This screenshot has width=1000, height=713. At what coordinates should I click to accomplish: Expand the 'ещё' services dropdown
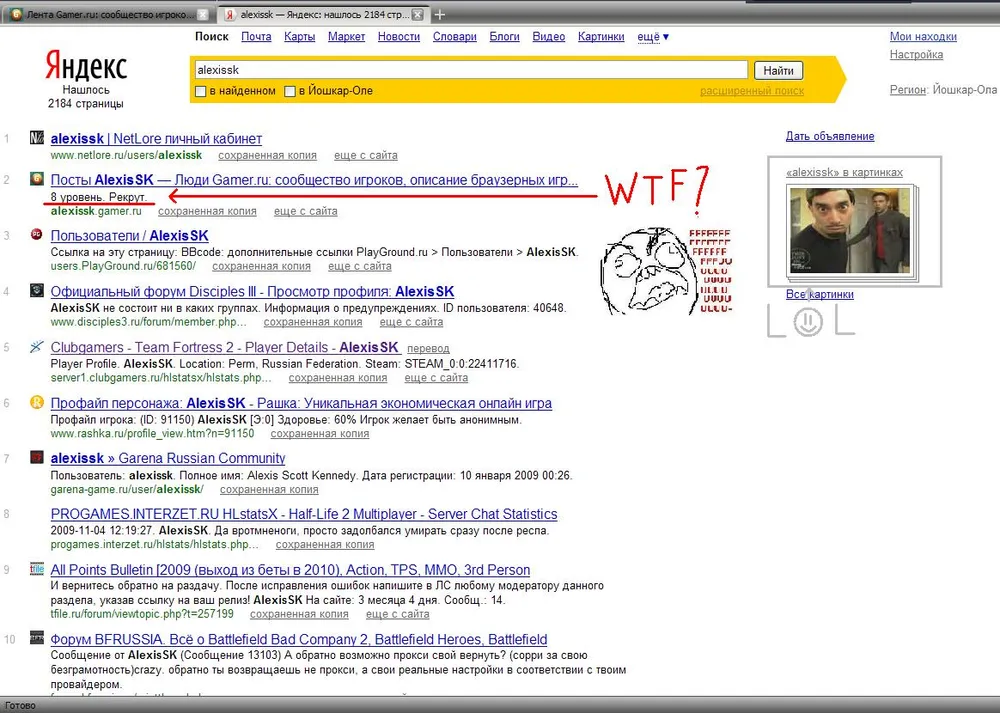coord(653,37)
